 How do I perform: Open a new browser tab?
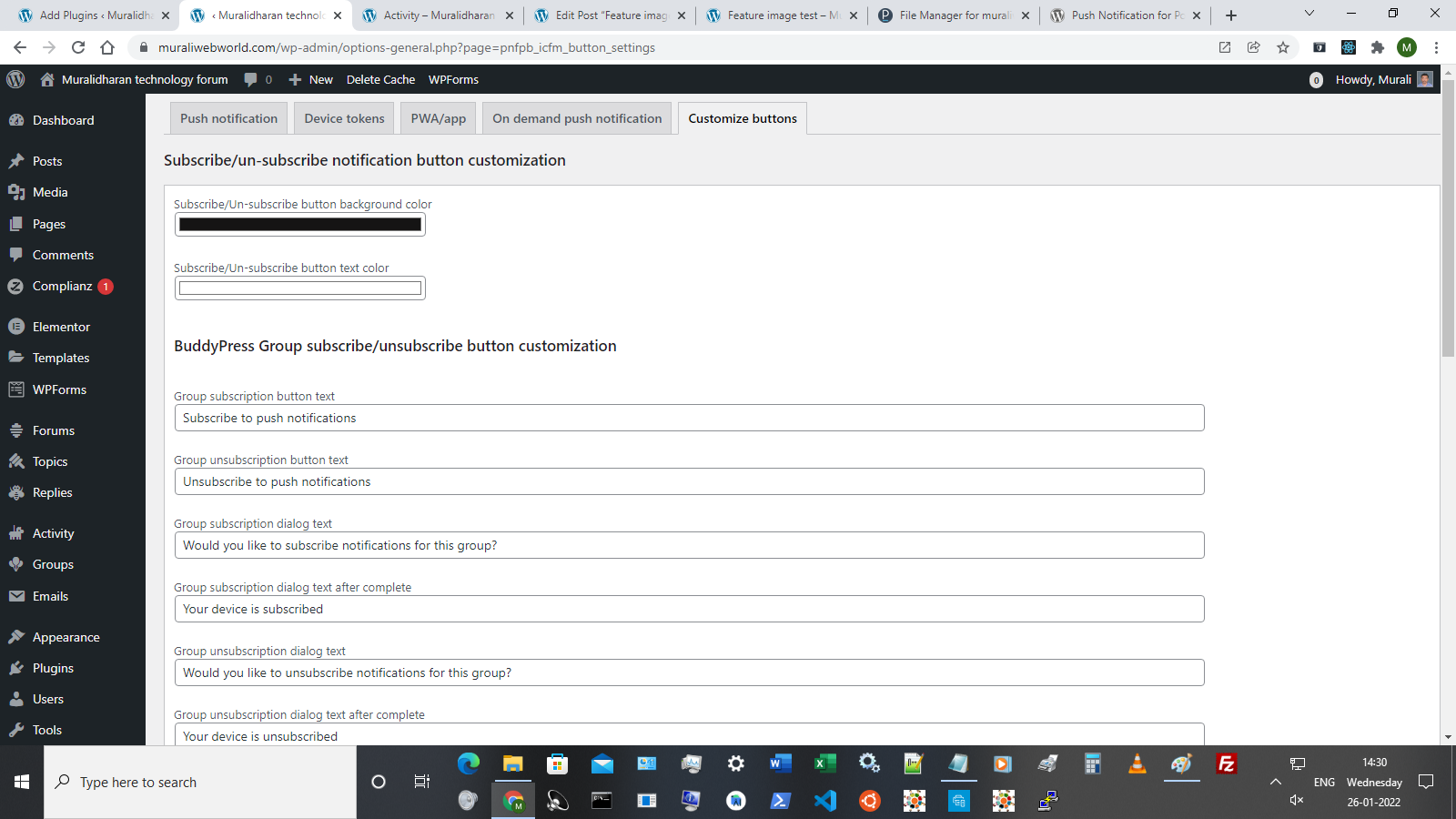[1231, 15]
